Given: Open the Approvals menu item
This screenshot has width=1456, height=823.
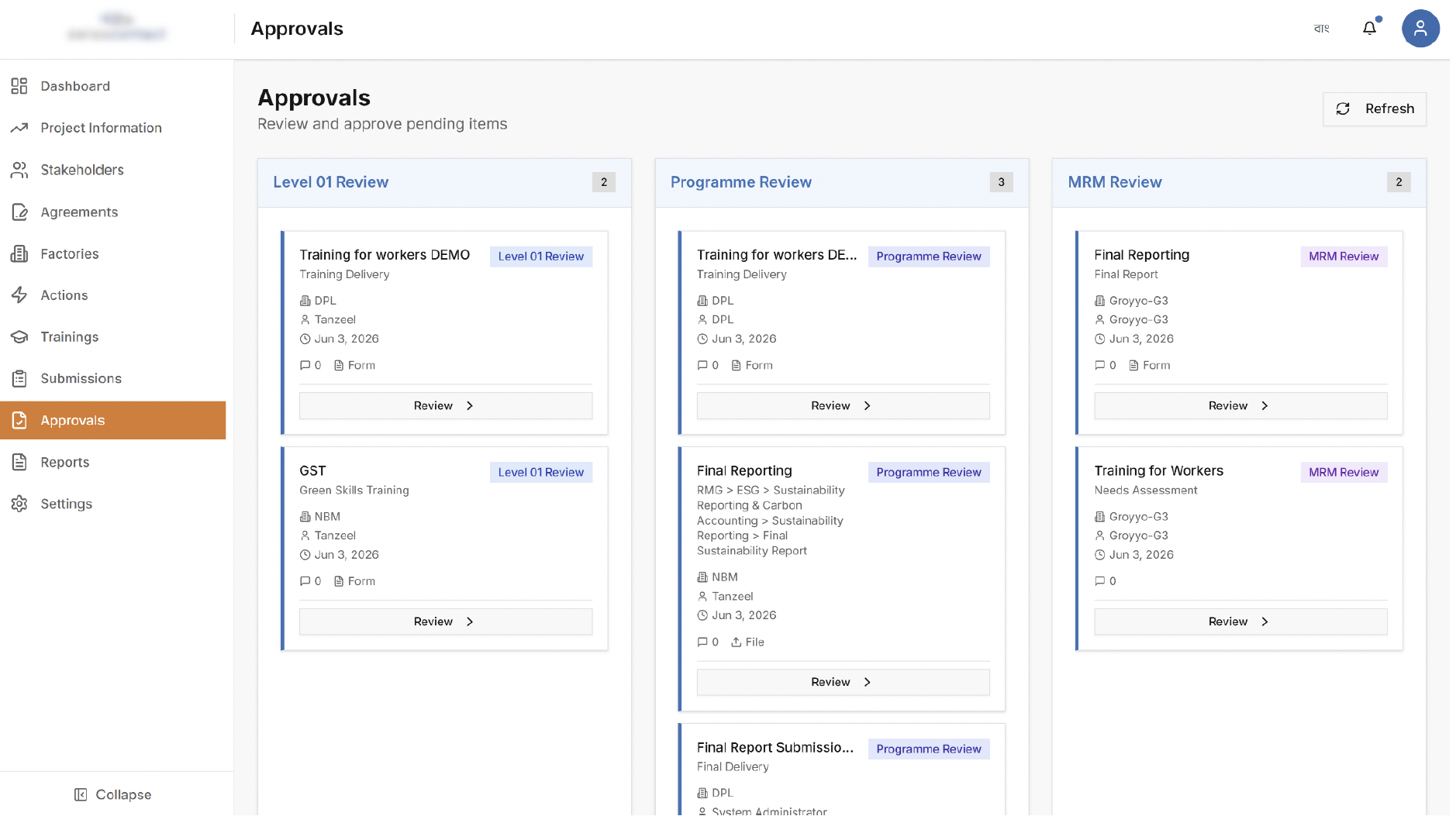Looking at the screenshot, I should tap(113, 420).
